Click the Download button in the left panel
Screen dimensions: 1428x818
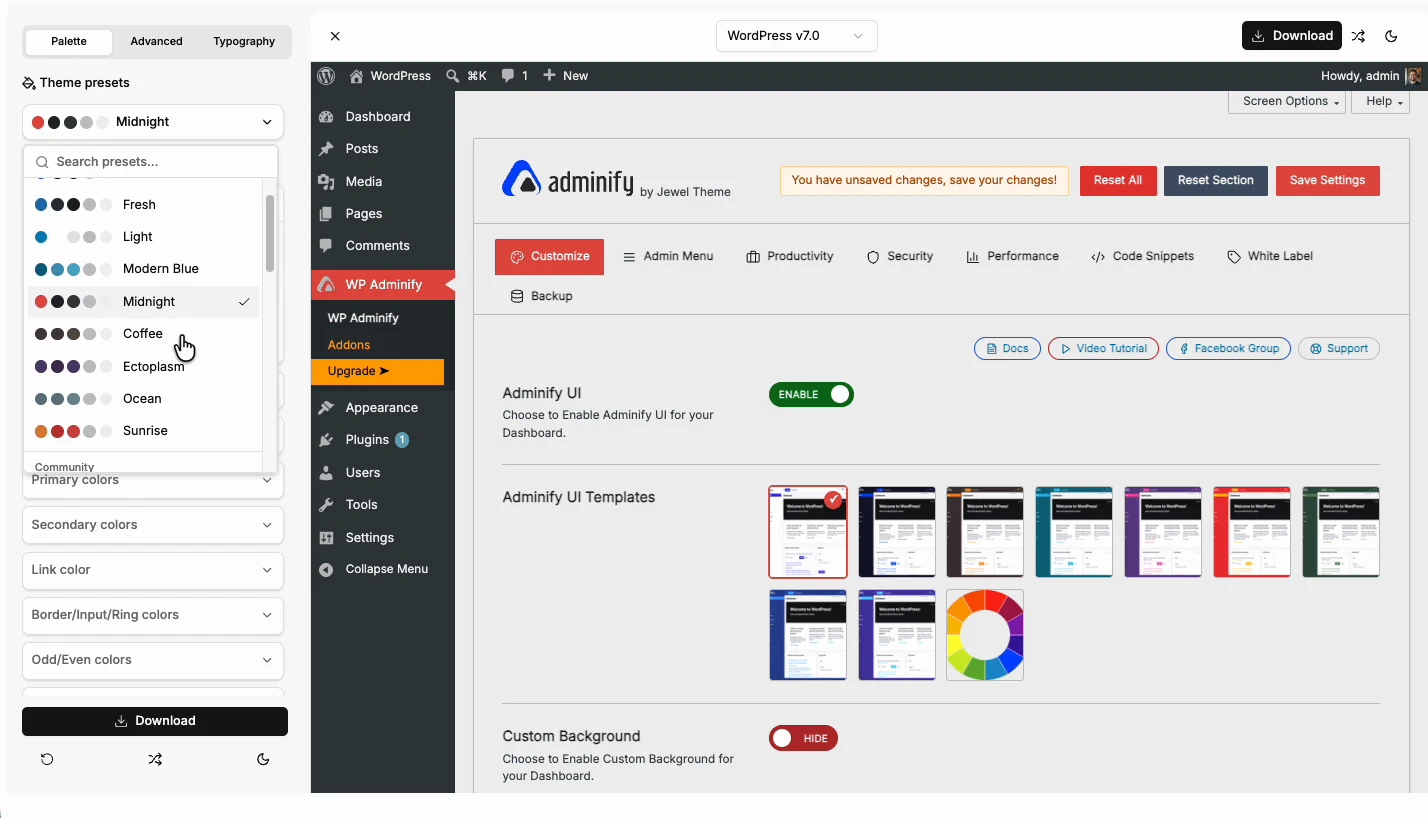155,721
